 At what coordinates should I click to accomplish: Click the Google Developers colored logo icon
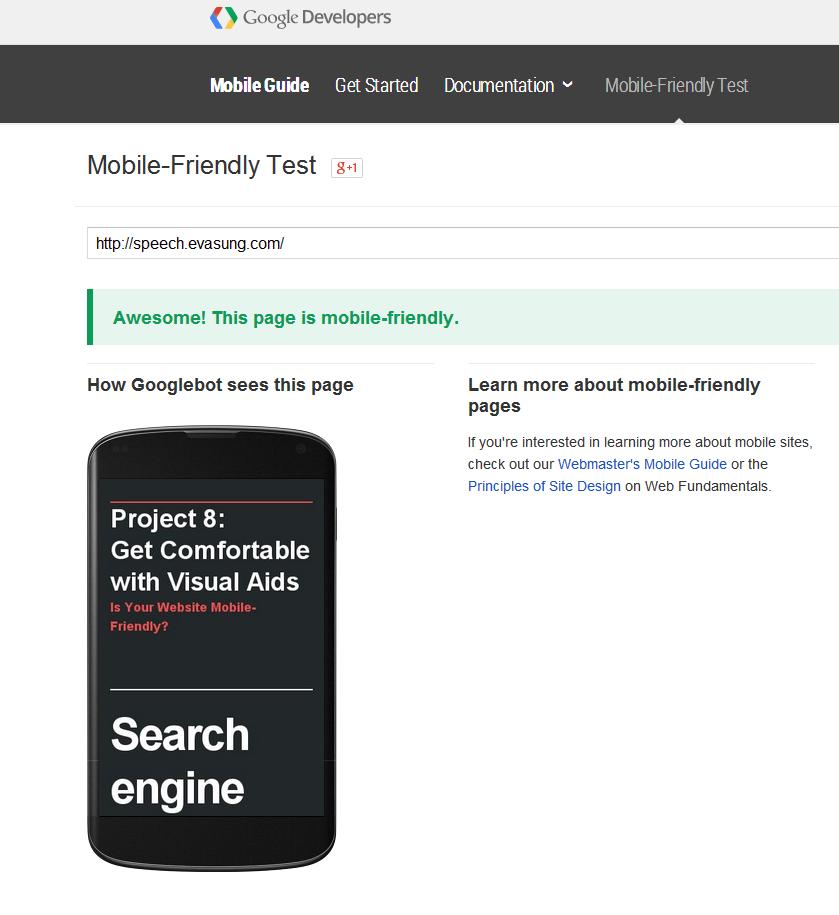223,18
